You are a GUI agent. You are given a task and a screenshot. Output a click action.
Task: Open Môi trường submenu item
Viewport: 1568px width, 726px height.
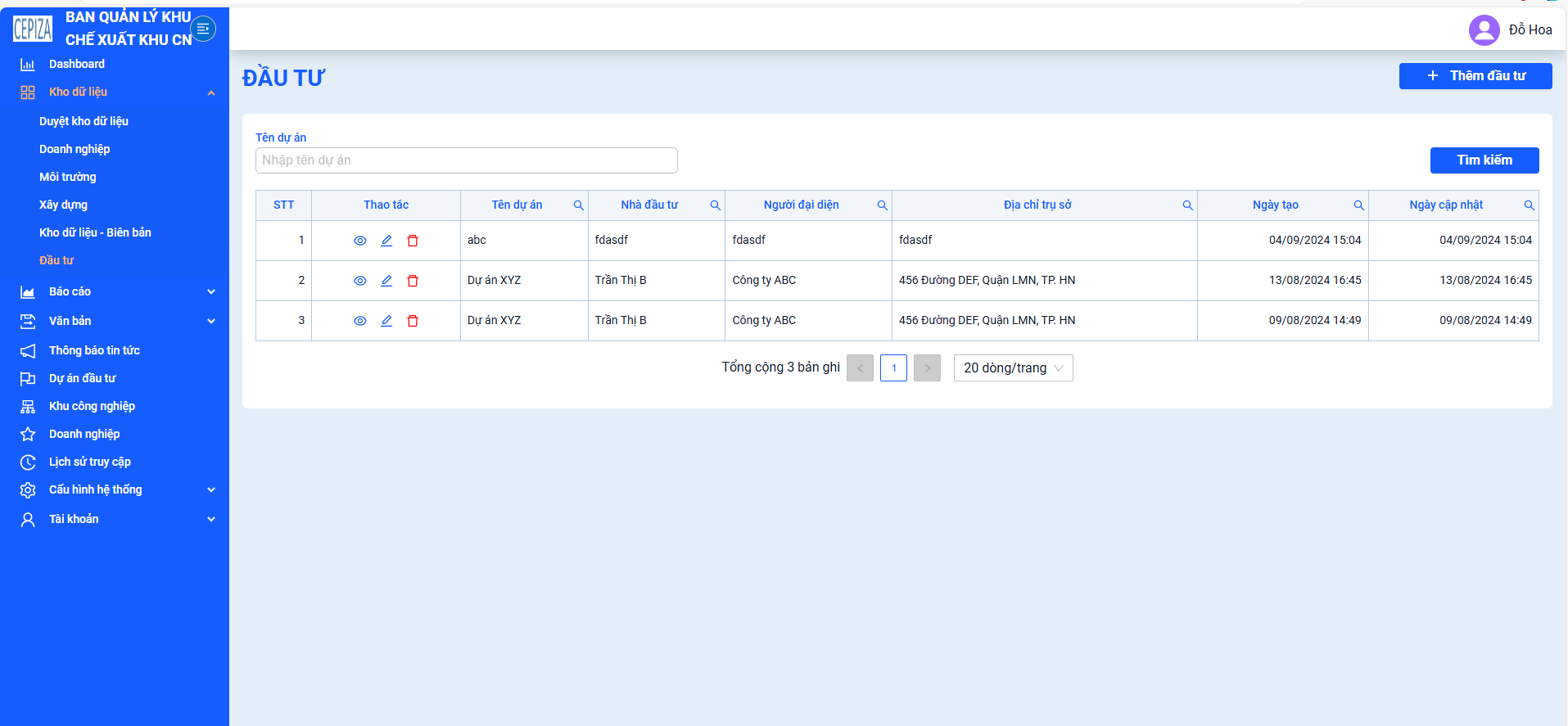pyautogui.click(x=67, y=177)
